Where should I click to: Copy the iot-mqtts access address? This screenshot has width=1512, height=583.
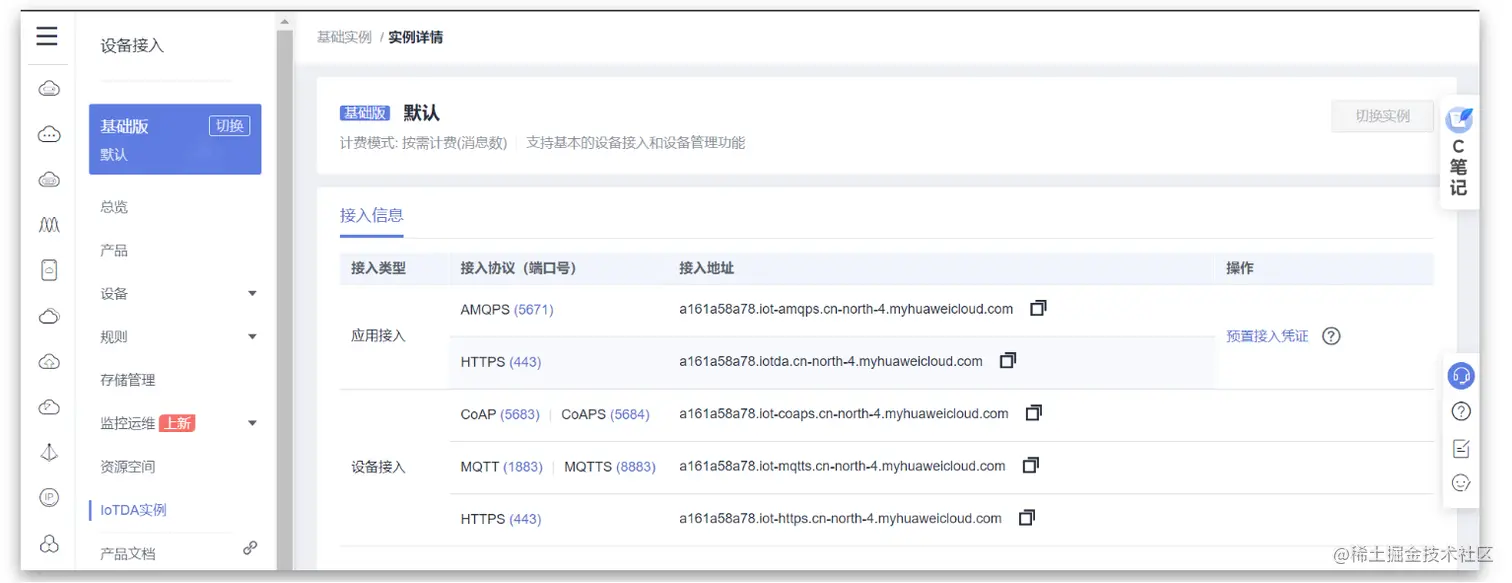[1031, 465]
